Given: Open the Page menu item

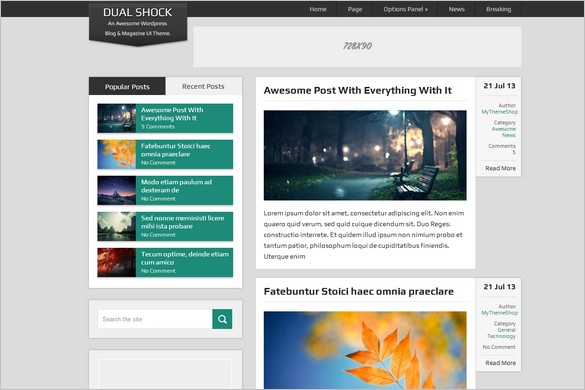Looking at the screenshot, I should click(355, 9).
